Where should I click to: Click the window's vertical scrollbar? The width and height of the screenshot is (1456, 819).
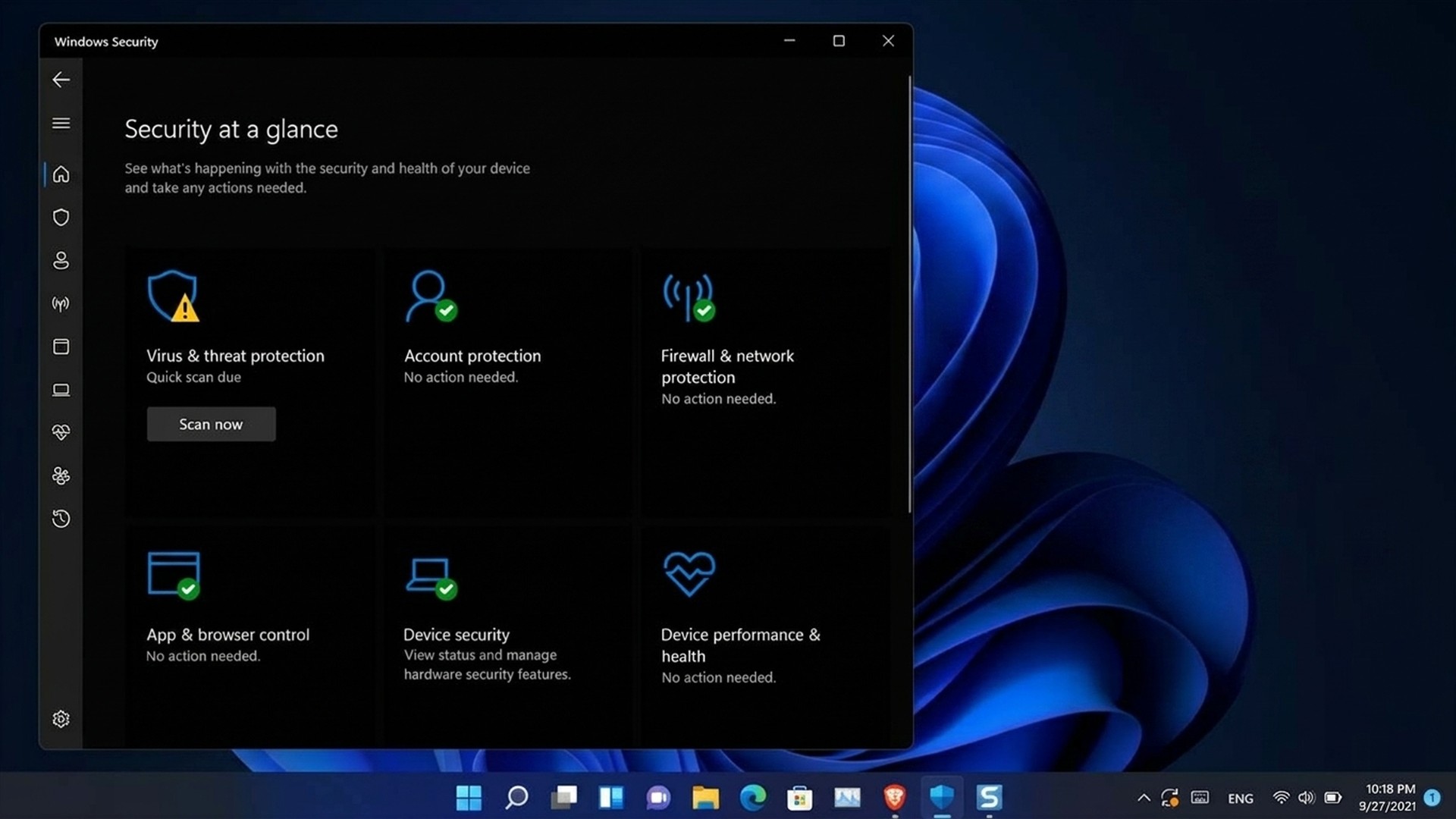click(909, 294)
